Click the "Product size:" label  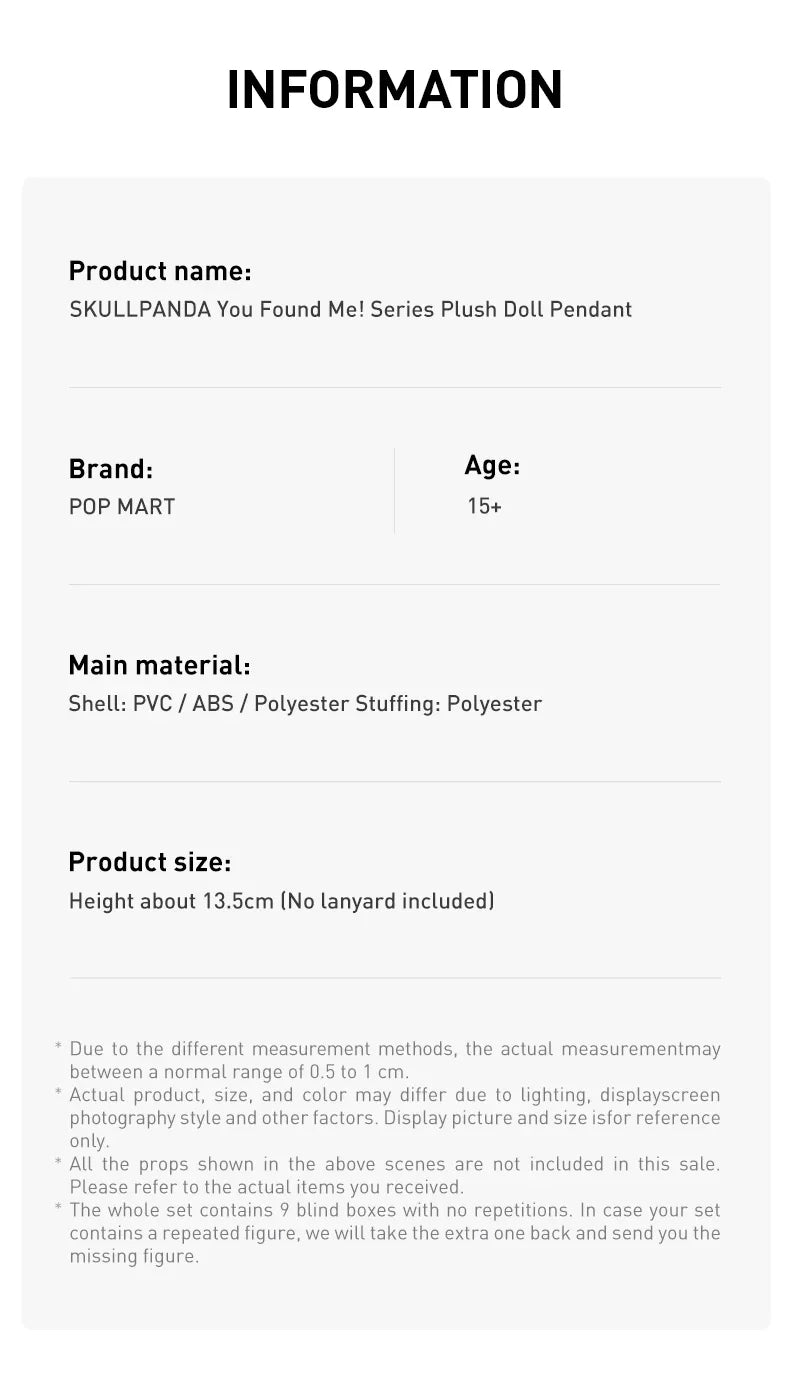click(x=149, y=862)
